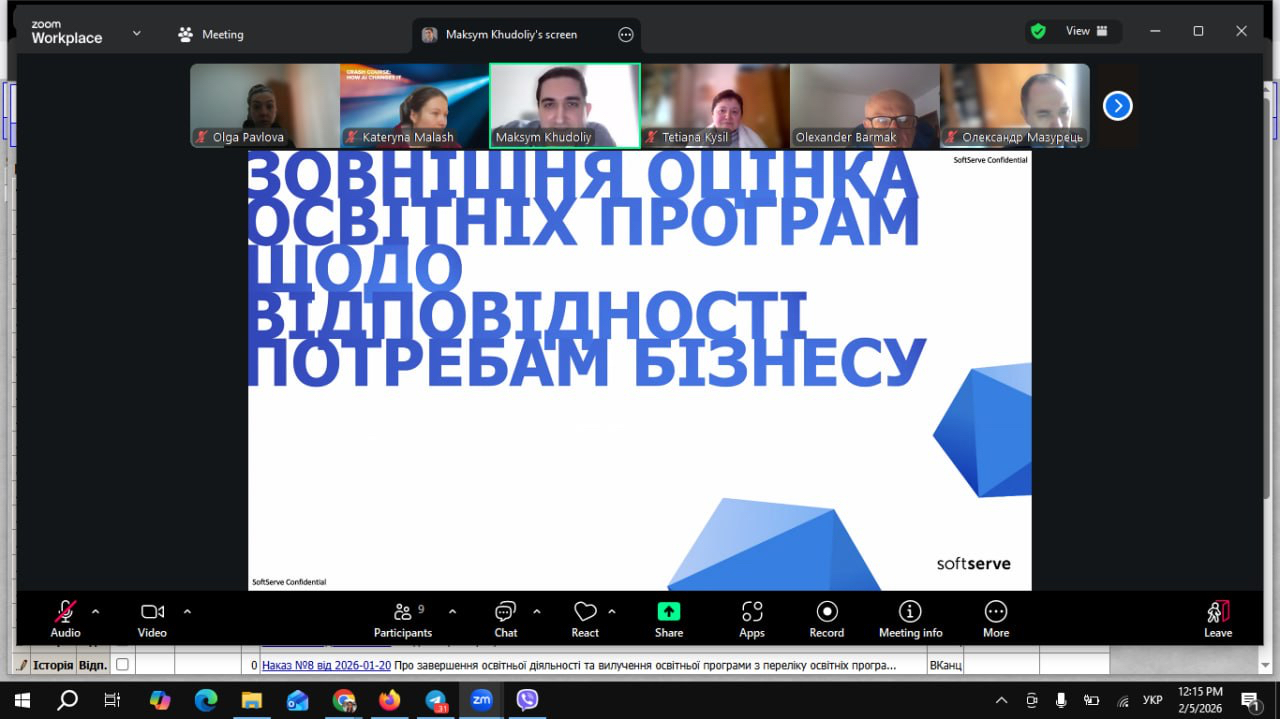Open the More options menu
Viewport: 1280px width, 719px height.
[x=996, y=618]
